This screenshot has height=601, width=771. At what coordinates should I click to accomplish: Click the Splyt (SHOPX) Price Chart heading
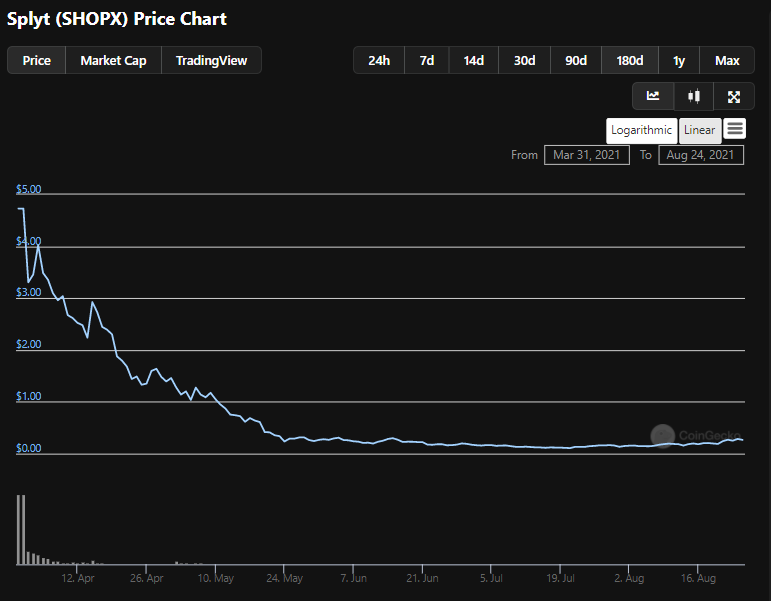tap(117, 19)
